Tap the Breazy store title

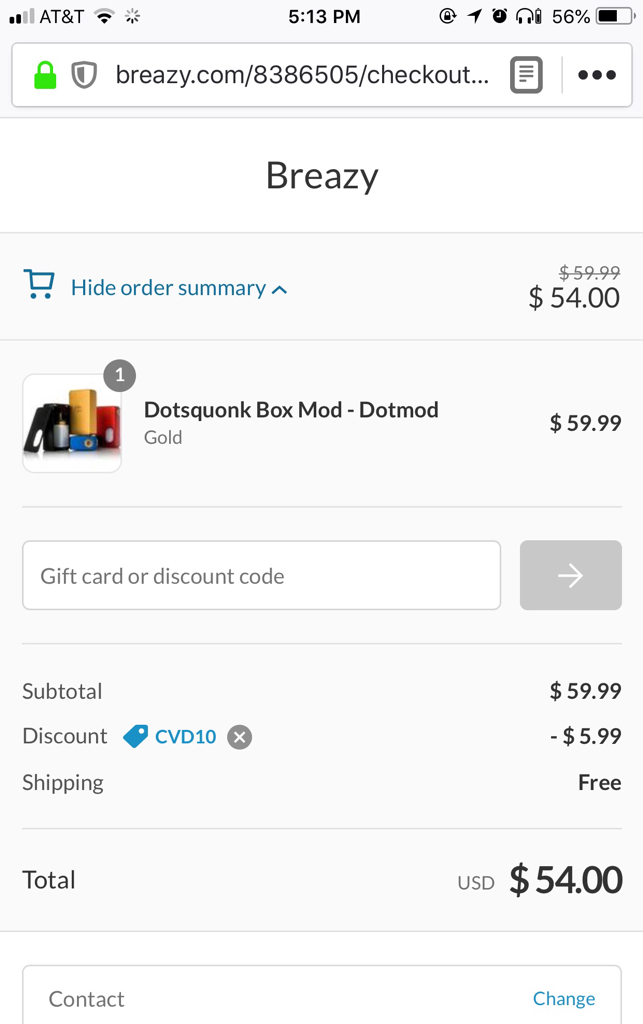[322, 176]
